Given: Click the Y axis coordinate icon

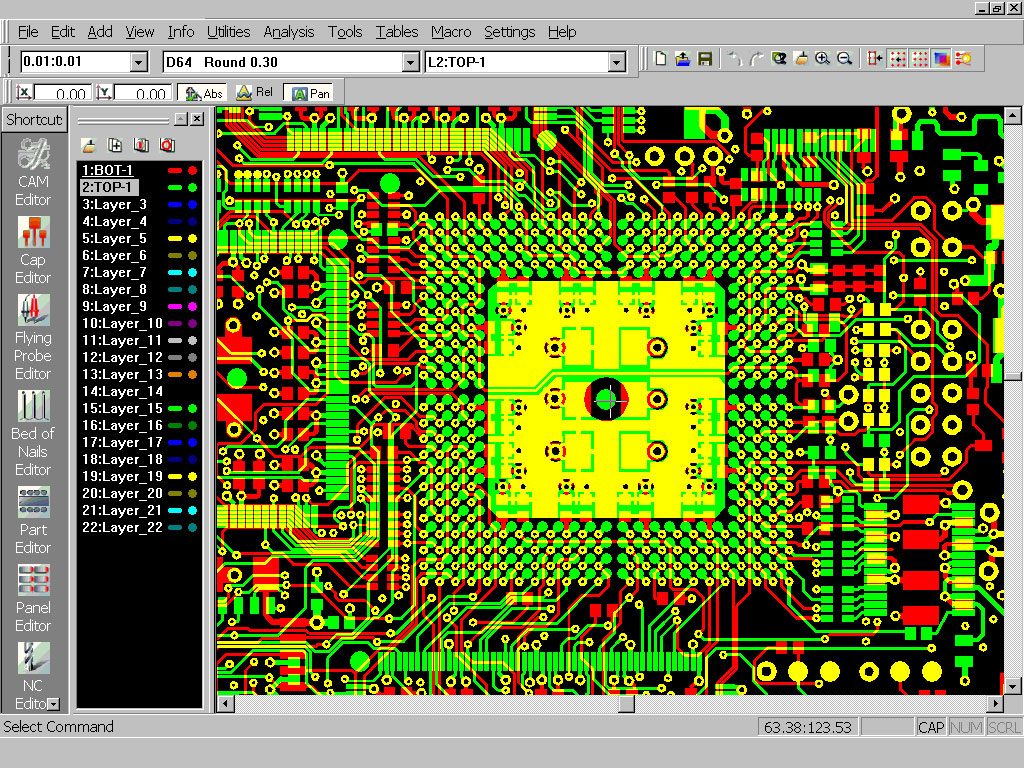Looking at the screenshot, I should [104, 93].
